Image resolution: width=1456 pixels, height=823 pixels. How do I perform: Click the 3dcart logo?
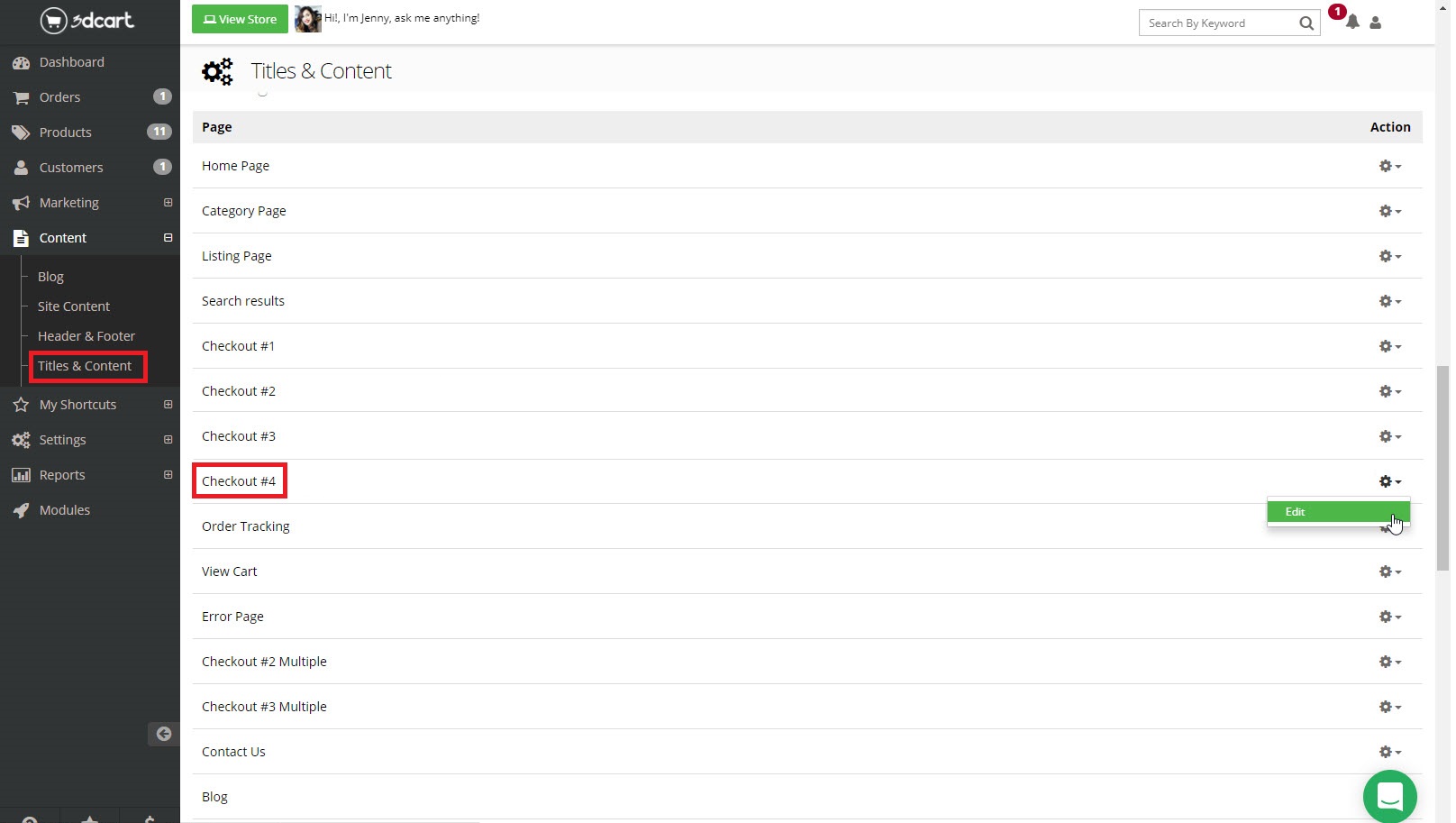(x=87, y=20)
